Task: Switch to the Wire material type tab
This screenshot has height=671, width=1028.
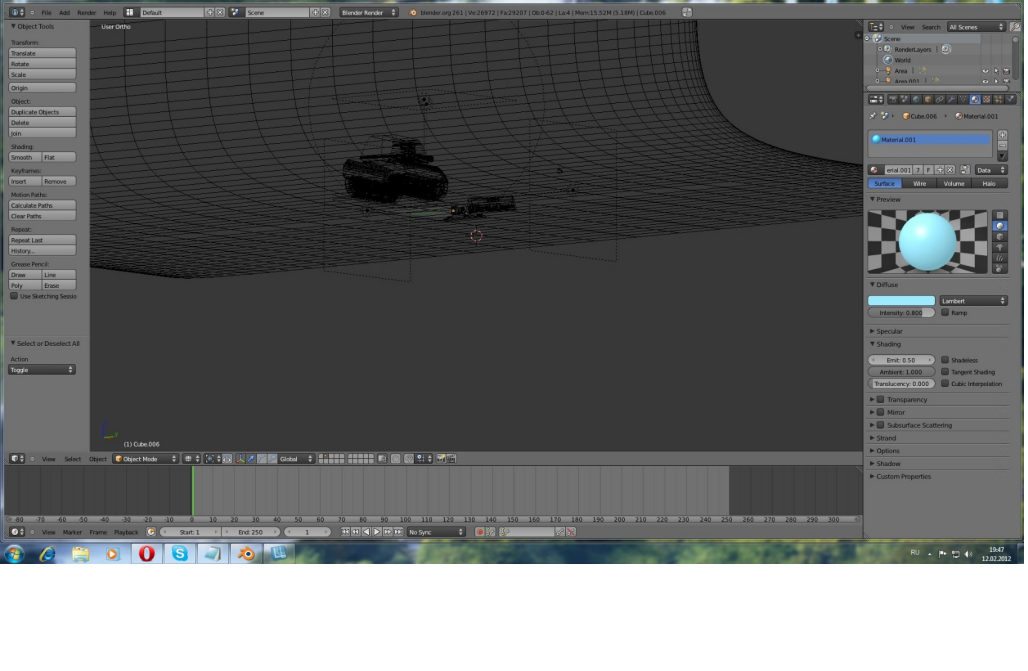Action: [x=919, y=184]
